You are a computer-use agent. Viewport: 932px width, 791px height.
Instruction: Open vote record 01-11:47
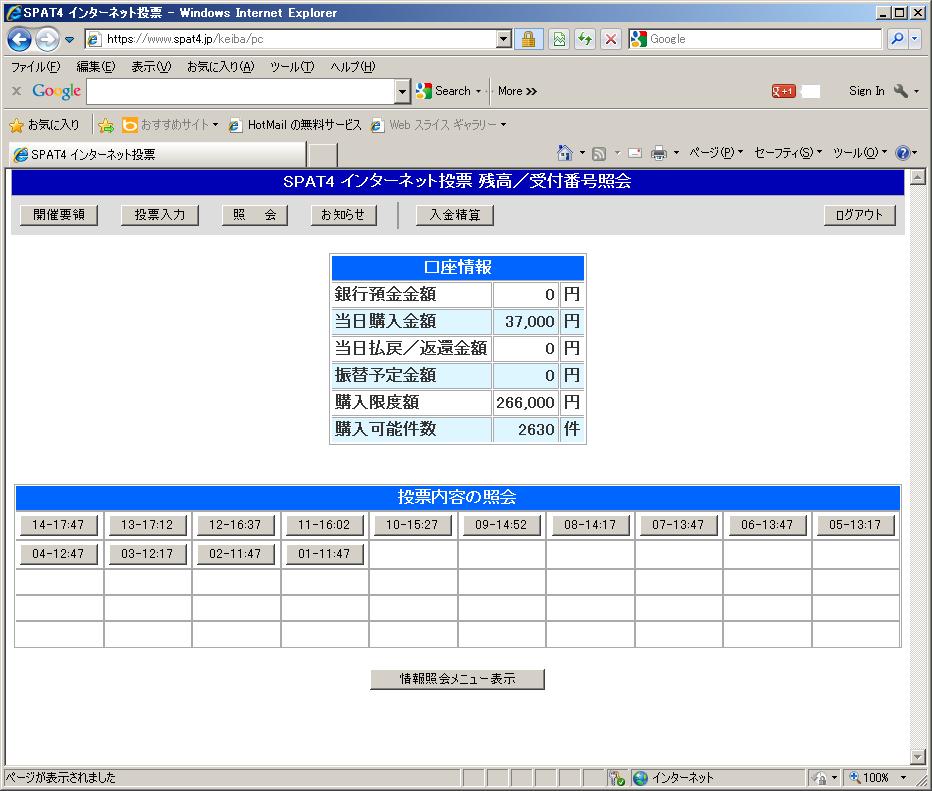pos(325,554)
